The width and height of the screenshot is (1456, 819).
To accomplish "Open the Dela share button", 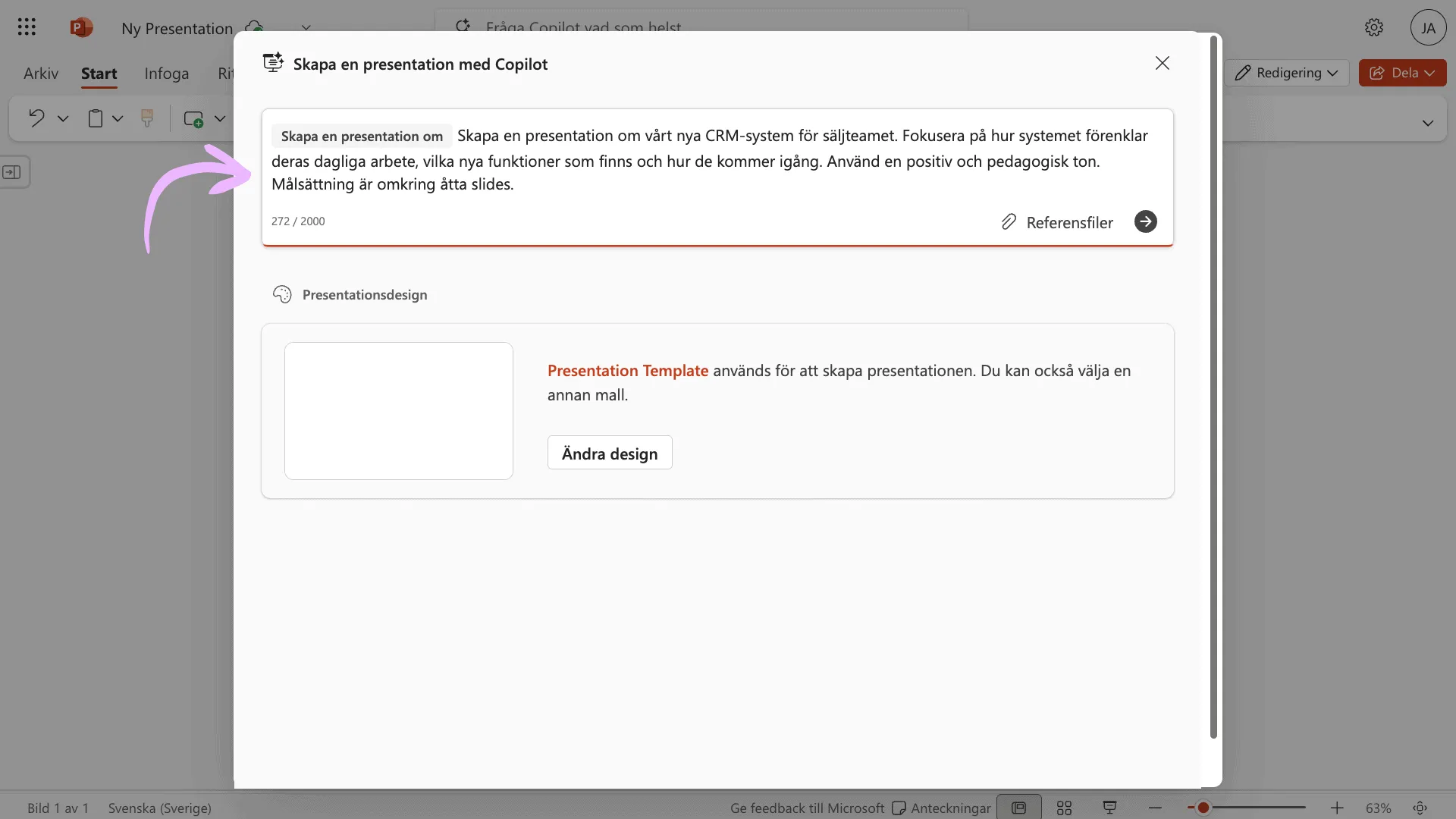I will pyautogui.click(x=1402, y=73).
